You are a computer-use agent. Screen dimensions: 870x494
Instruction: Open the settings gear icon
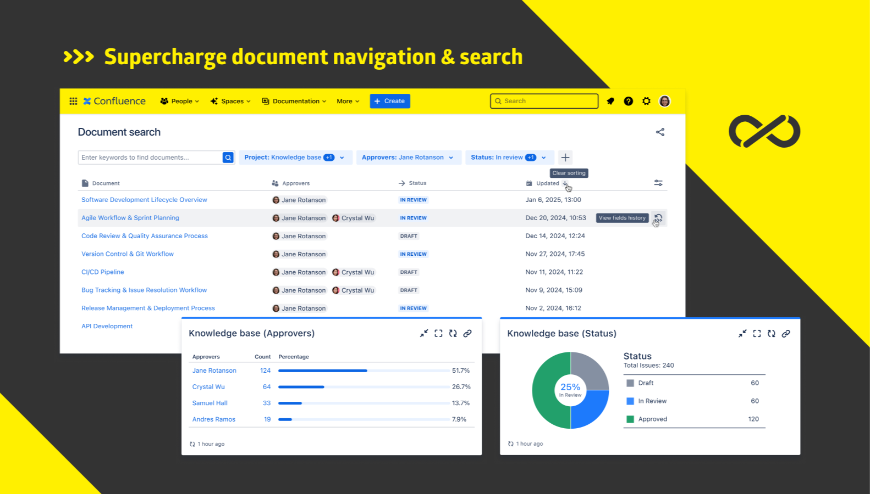click(x=646, y=101)
